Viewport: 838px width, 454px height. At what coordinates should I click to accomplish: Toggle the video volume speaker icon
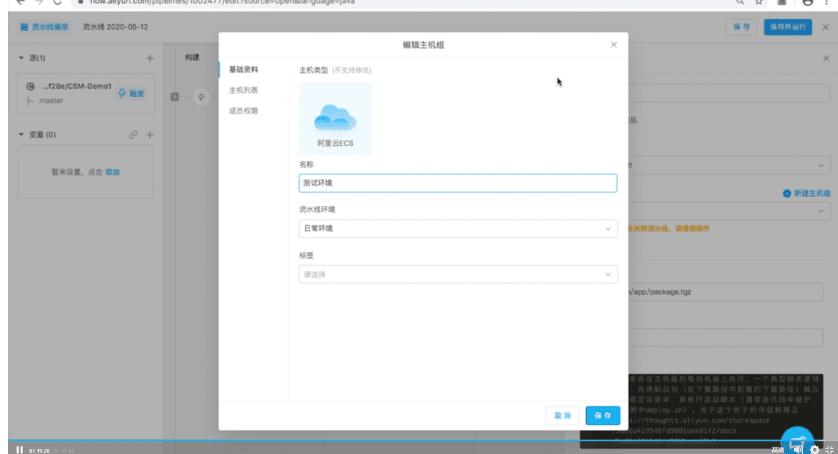tap(798, 450)
